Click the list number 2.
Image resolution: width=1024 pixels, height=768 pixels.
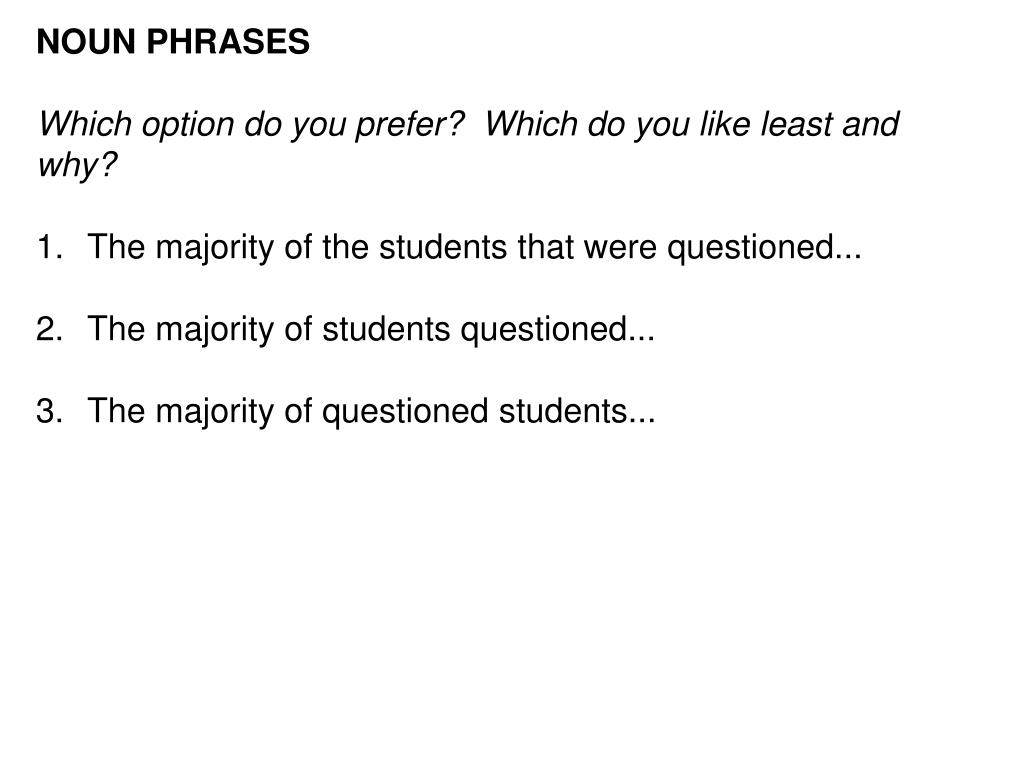pyautogui.click(x=50, y=329)
